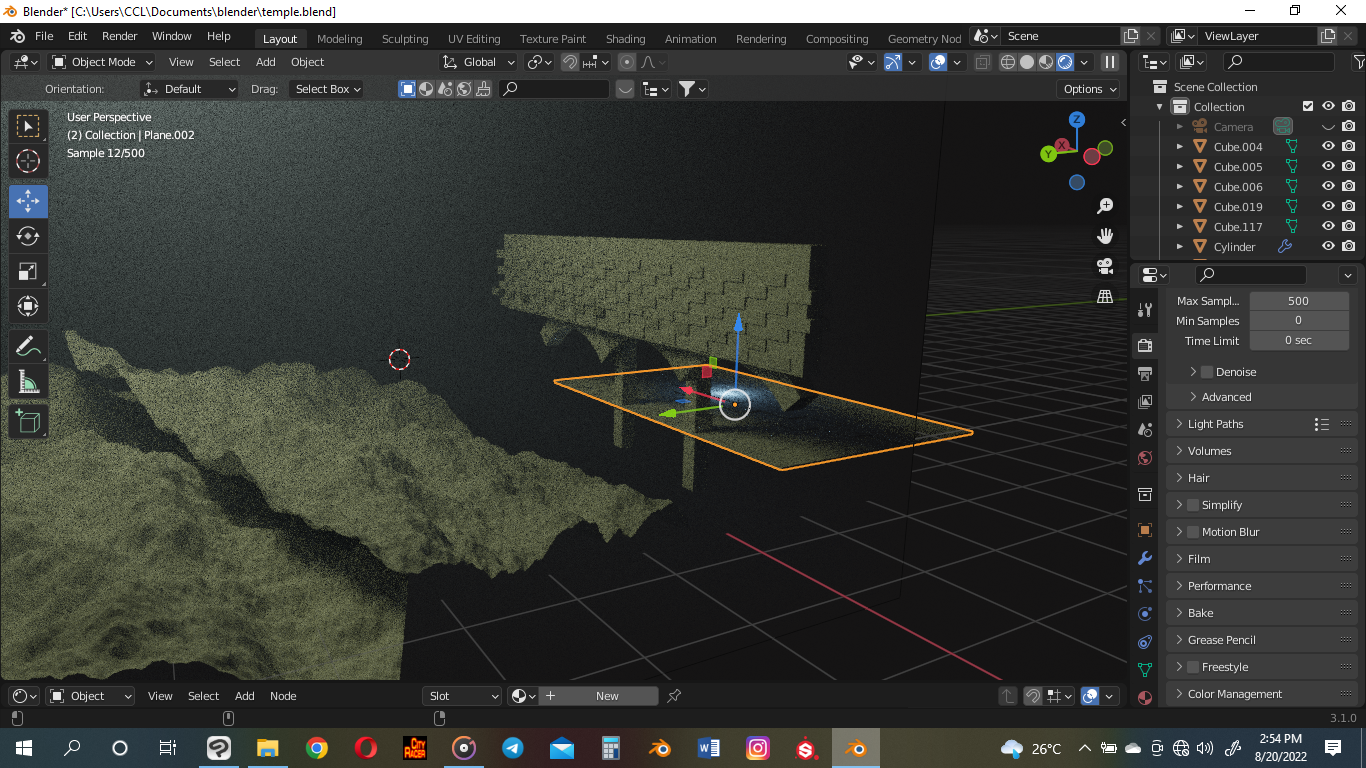This screenshot has height=768, width=1366.
Task: Enable the Motion Blur checkbox
Action: [x=1193, y=532]
